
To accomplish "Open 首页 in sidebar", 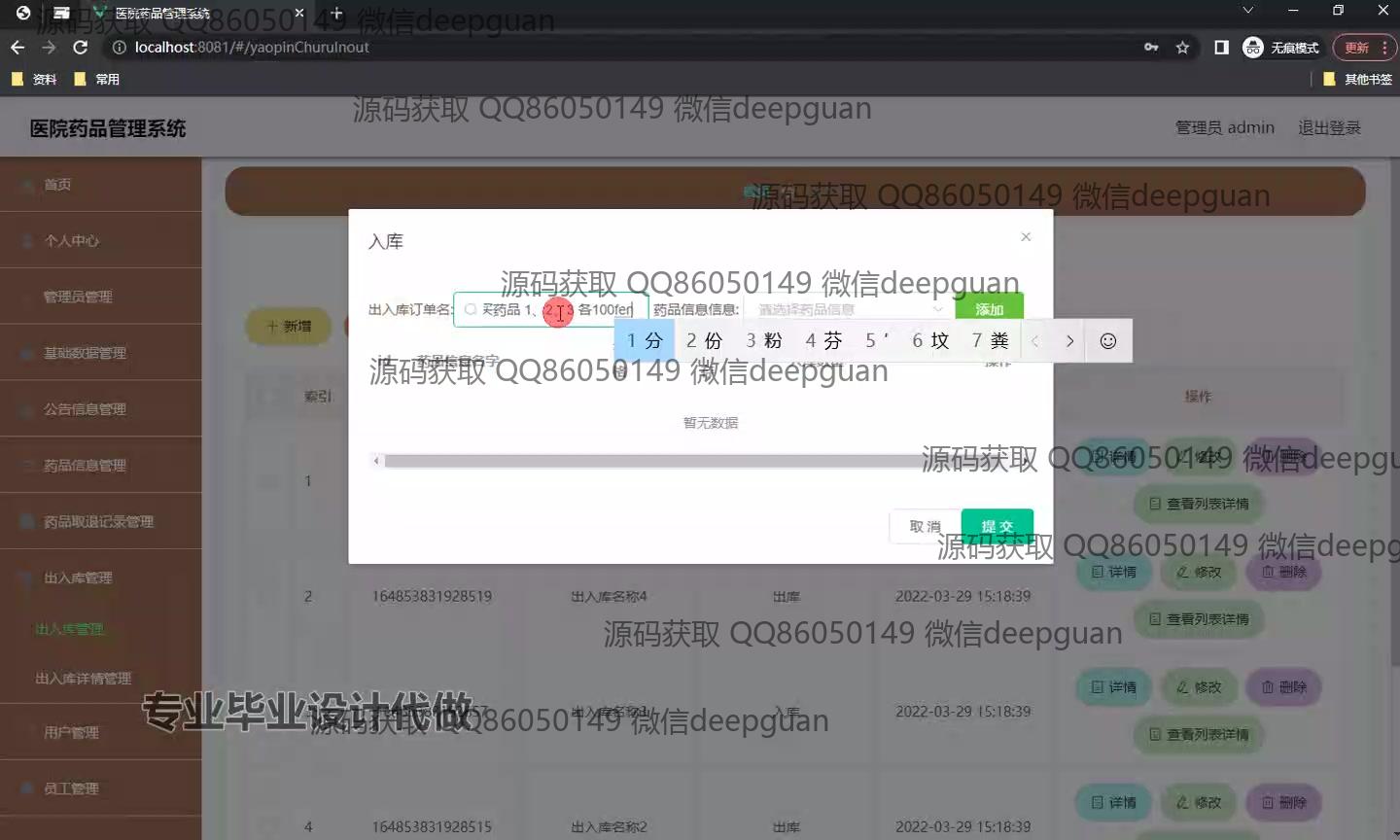I will click(101, 185).
